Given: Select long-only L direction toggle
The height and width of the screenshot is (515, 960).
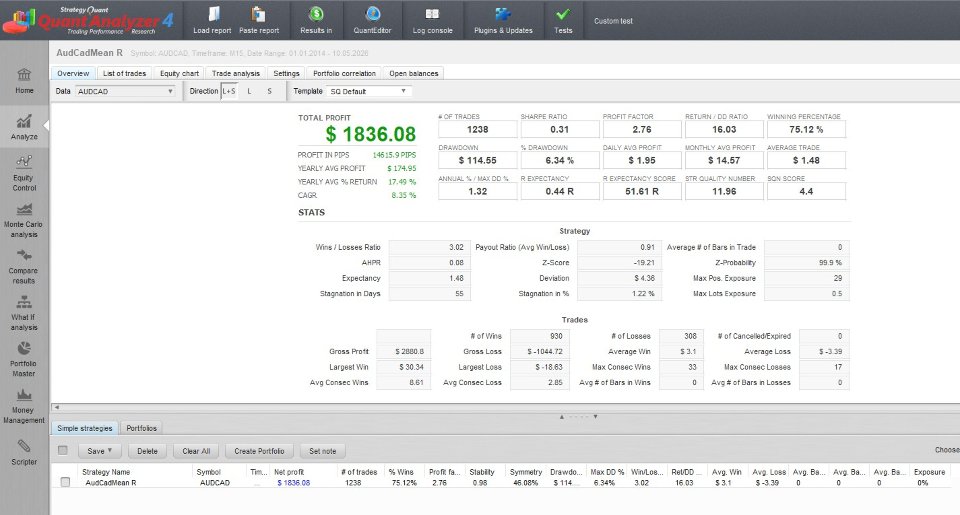Looking at the screenshot, I should click(249, 91).
